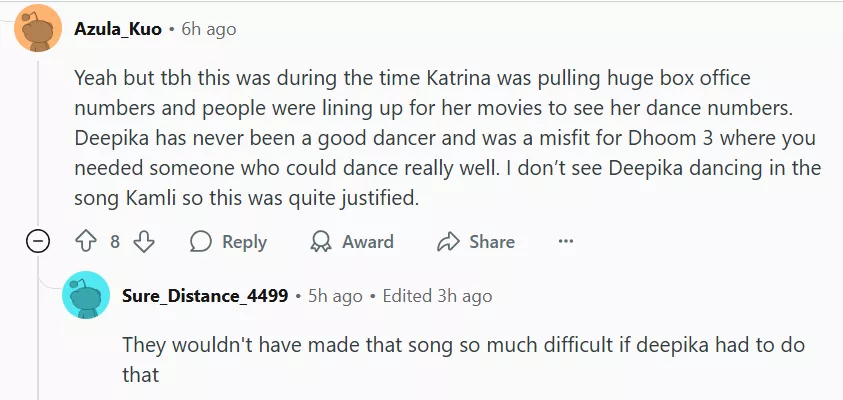Click the Share arrow icon
843x400 pixels.
tap(448, 242)
